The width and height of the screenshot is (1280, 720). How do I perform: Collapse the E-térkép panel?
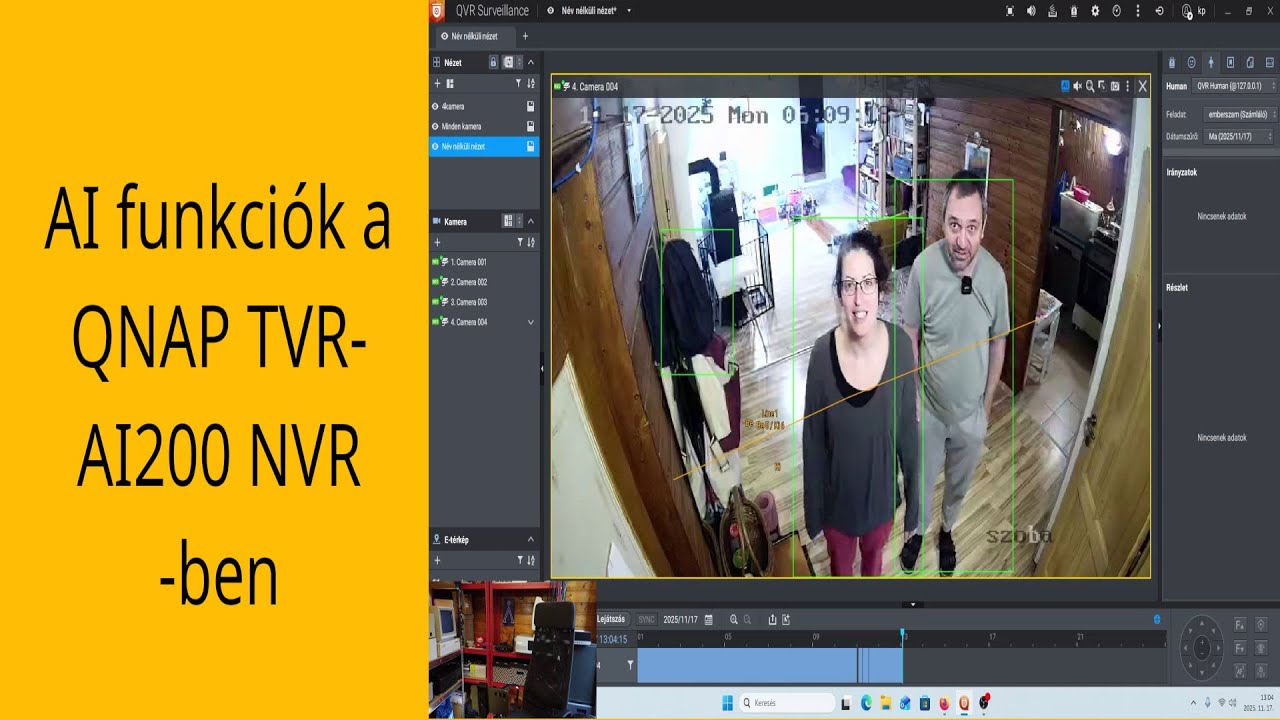pos(531,539)
